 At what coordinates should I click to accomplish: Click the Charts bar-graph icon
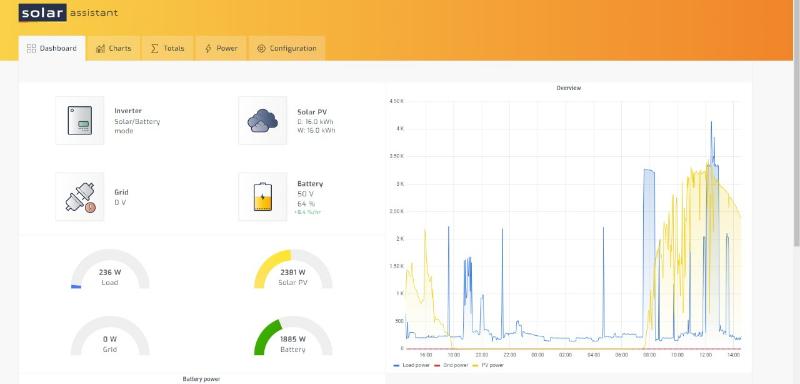[x=100, y=48]
